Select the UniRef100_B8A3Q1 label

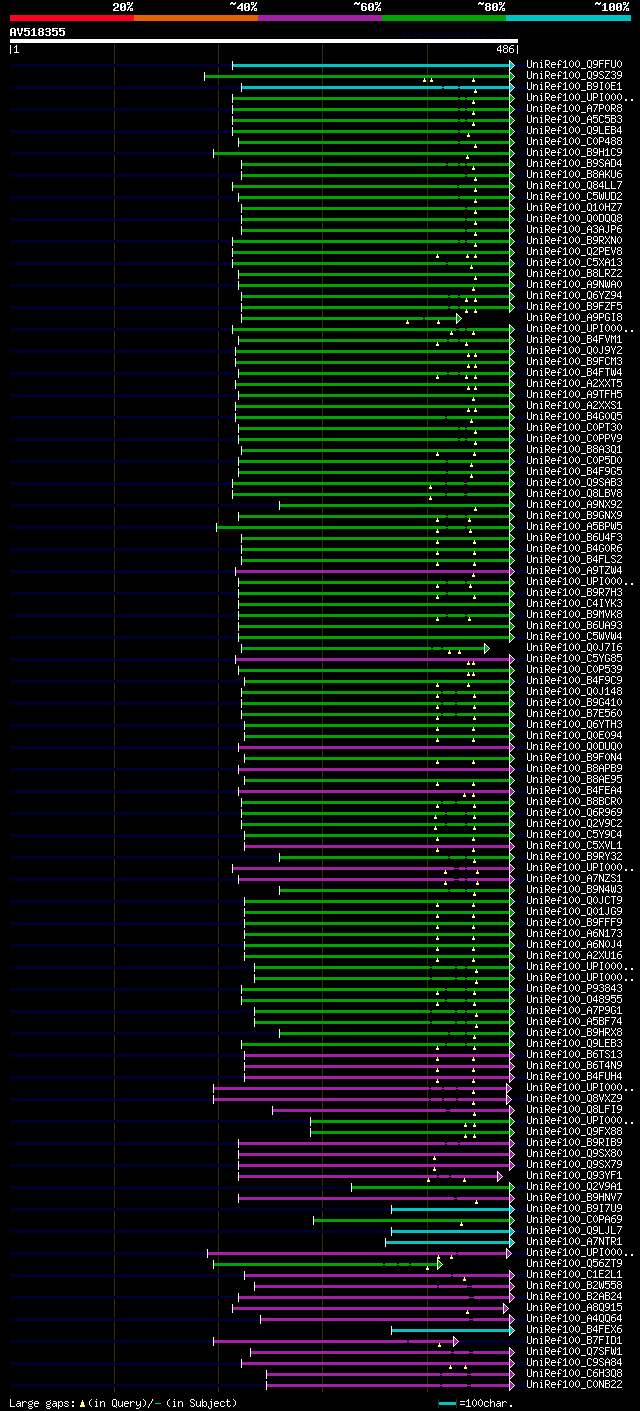tap(574, 450)
